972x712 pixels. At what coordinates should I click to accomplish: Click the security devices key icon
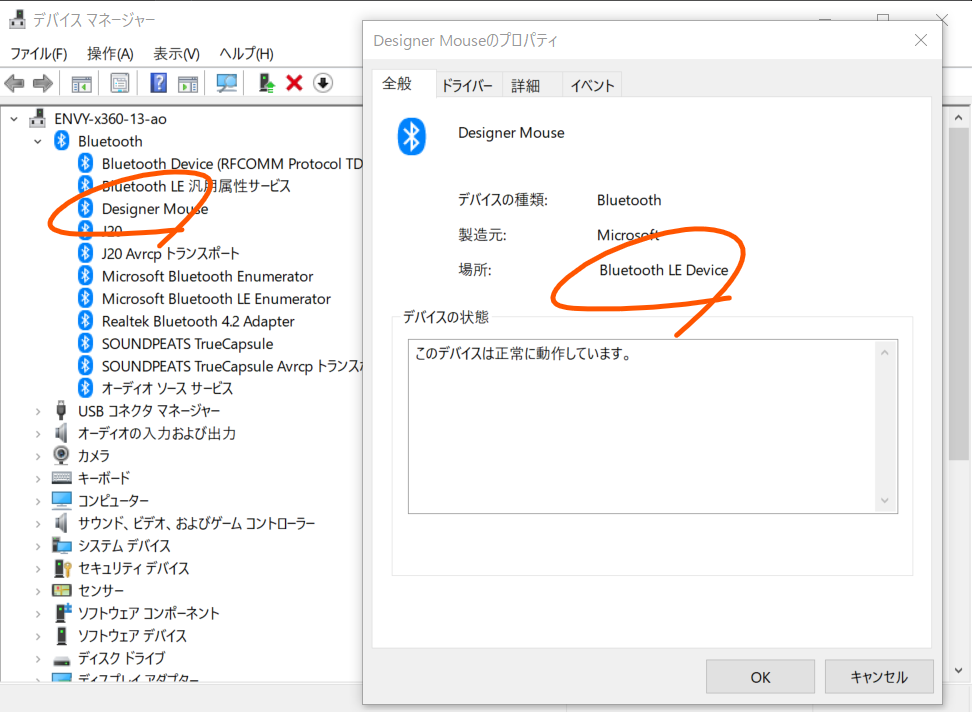pos(62,568)
